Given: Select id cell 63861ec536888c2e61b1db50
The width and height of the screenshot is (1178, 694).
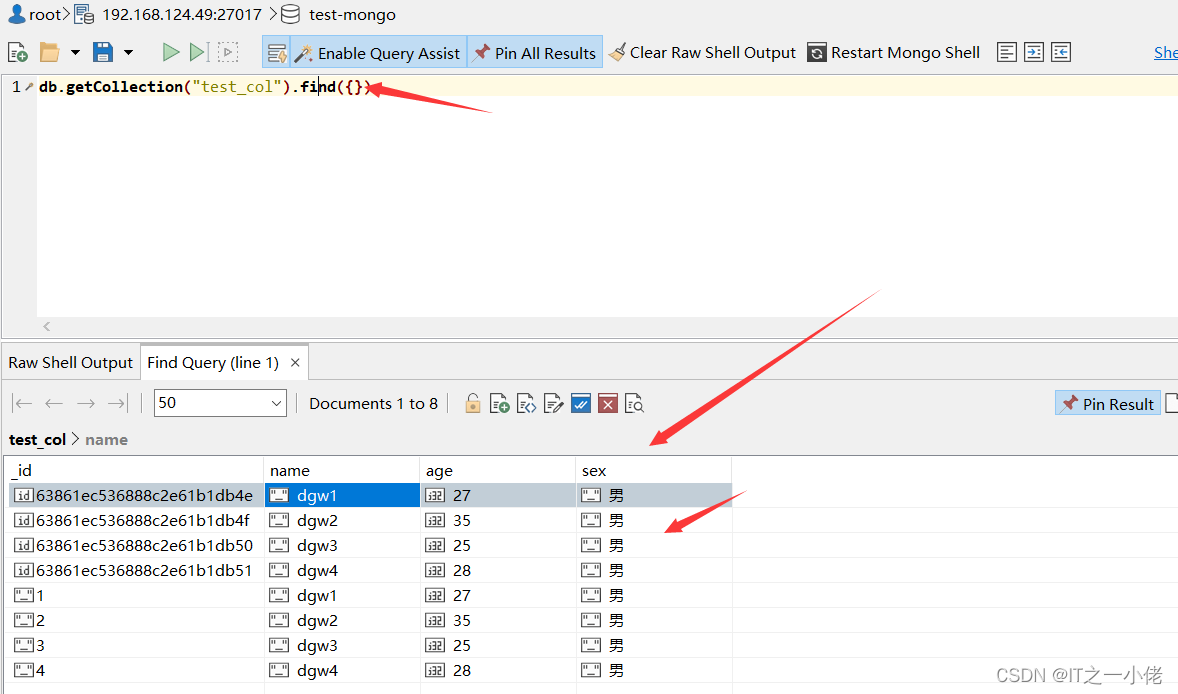Looking at the screenshot, I should pyautogui.click(x=136, y=545).
